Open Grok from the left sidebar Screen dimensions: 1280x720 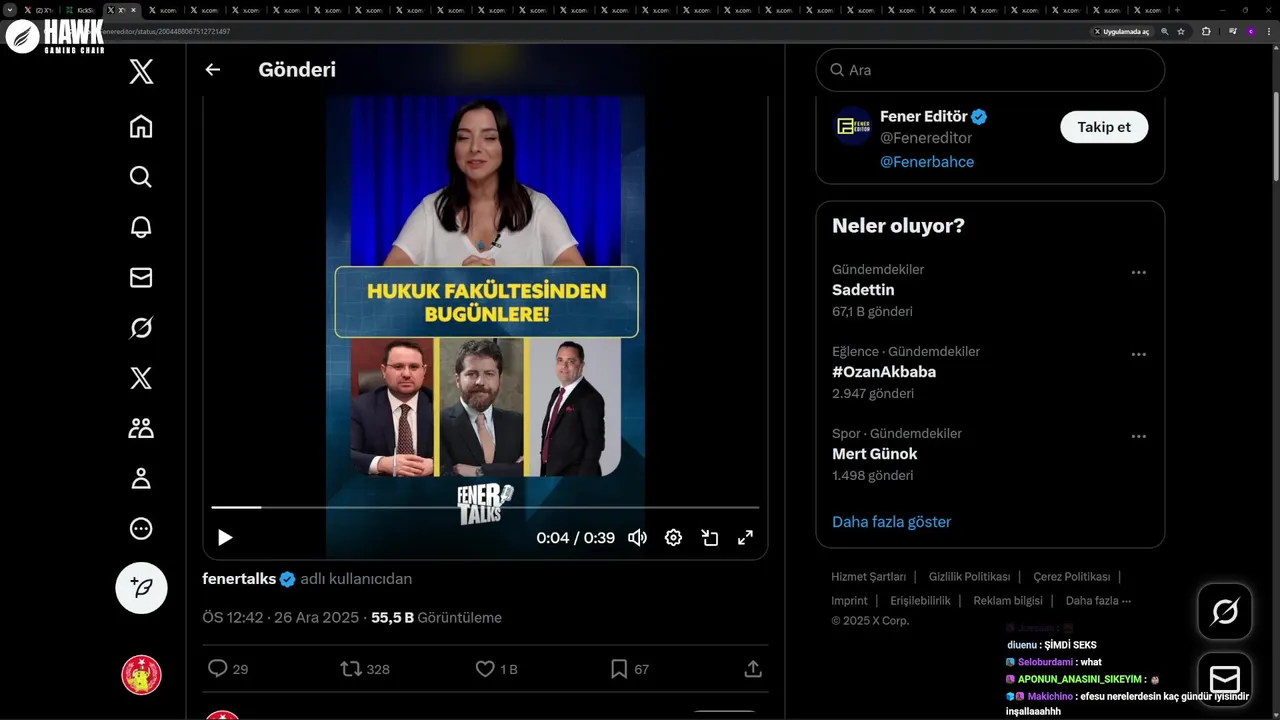[141, 328]
